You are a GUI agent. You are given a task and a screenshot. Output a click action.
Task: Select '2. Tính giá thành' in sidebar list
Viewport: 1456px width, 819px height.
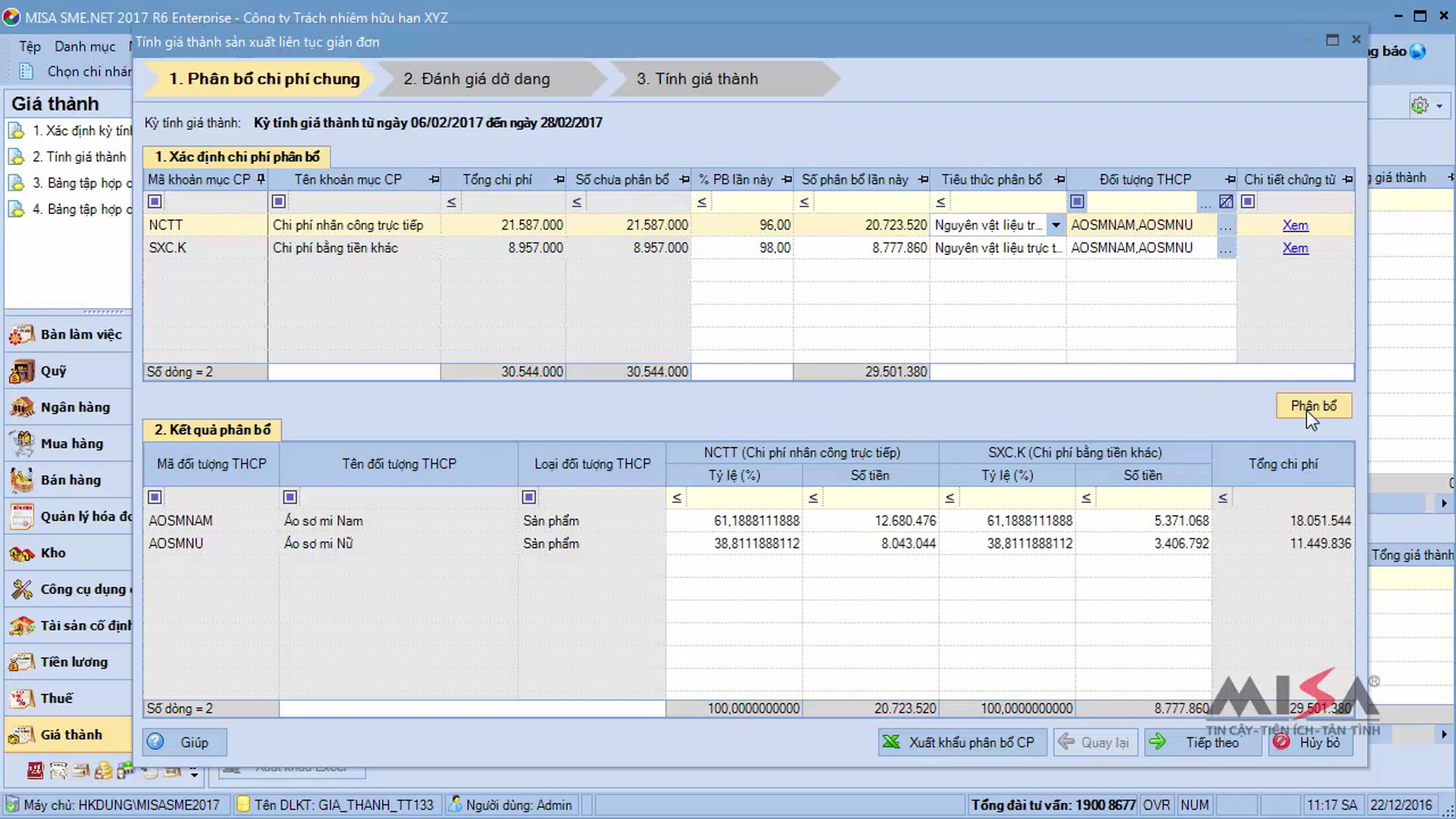point(69,157)
